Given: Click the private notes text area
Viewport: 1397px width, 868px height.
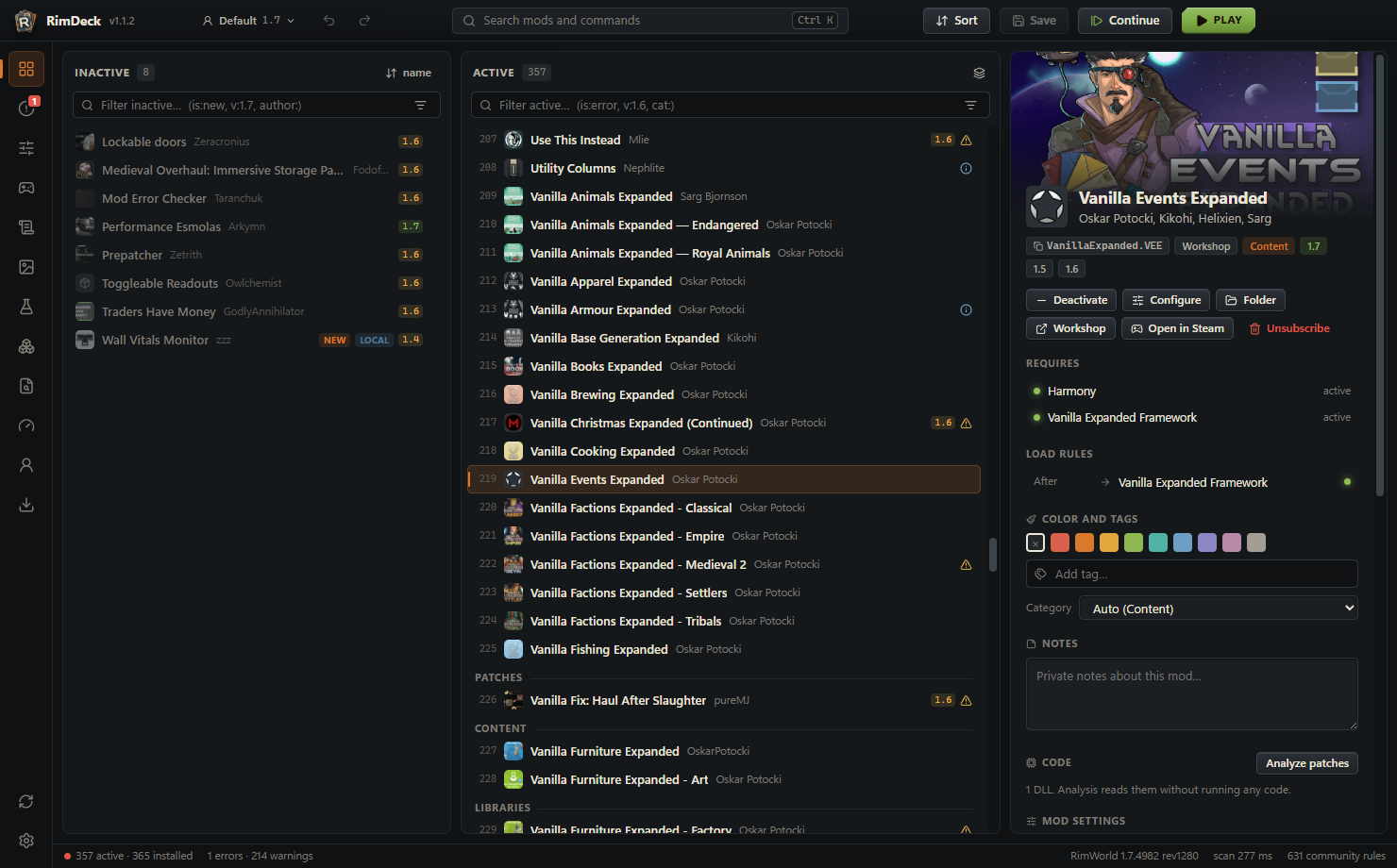Looking at the screenshot, I should (x=1192, y=693).
